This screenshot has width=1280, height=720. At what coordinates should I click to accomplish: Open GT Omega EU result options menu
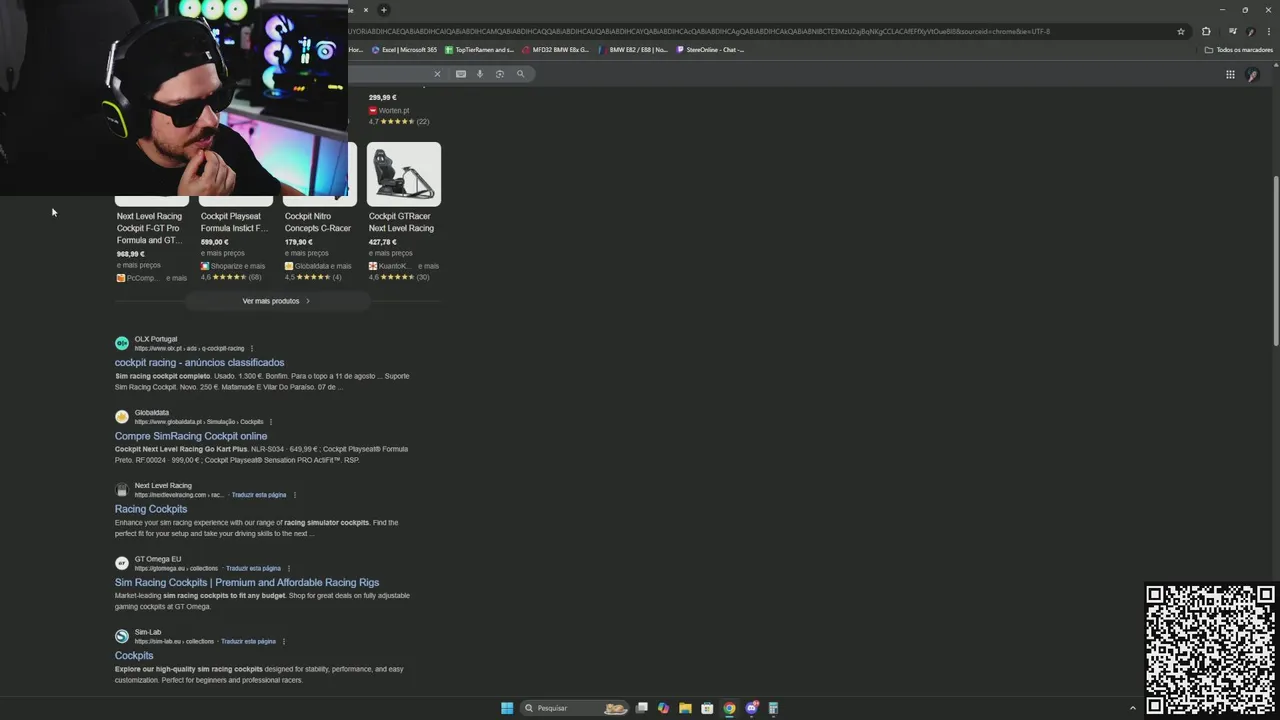click(x=289, y=569)
